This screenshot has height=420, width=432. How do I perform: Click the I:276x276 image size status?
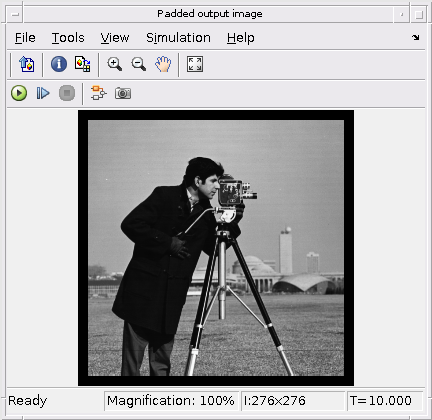293,401
